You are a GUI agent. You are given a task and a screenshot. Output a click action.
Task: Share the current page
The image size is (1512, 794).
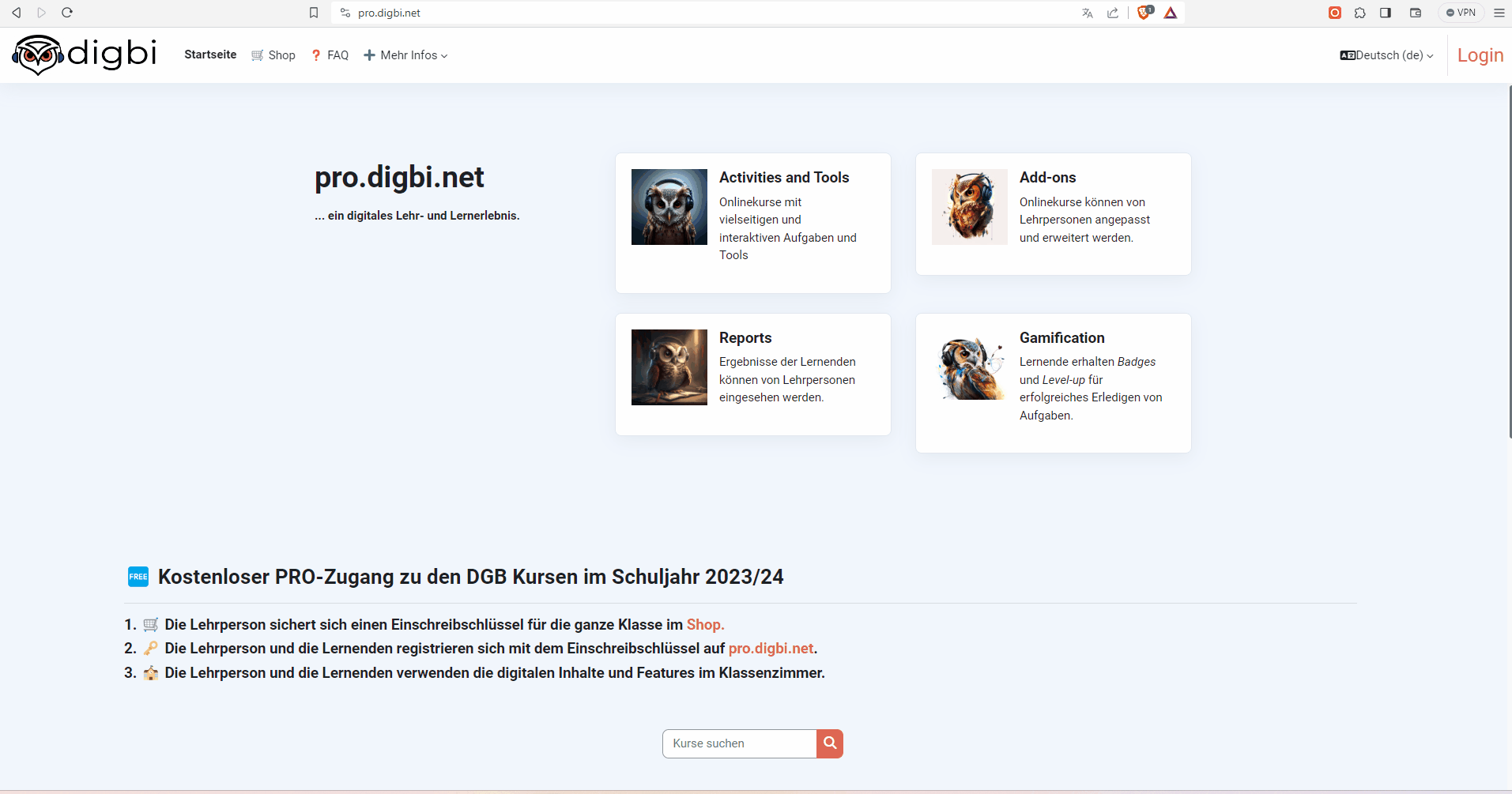coord(1114,13)
